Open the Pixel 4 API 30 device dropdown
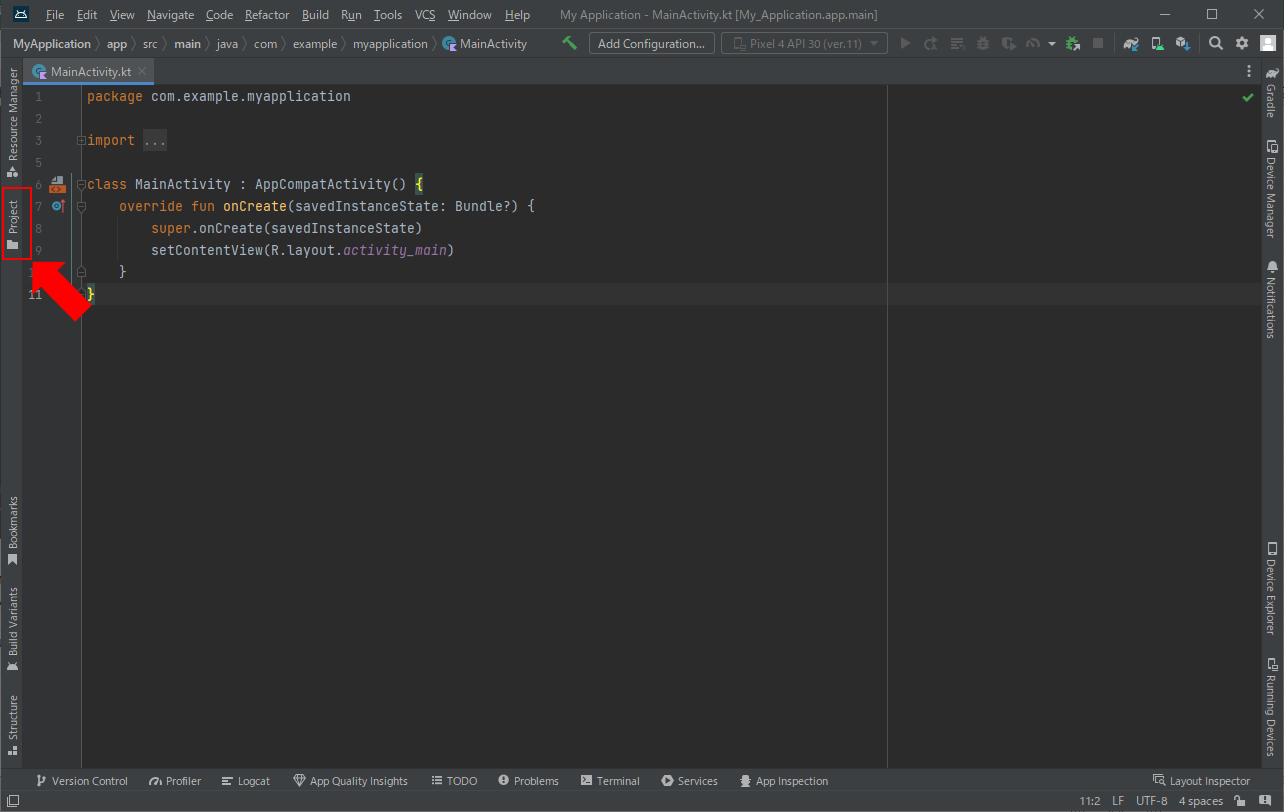 tap(805, 43)
